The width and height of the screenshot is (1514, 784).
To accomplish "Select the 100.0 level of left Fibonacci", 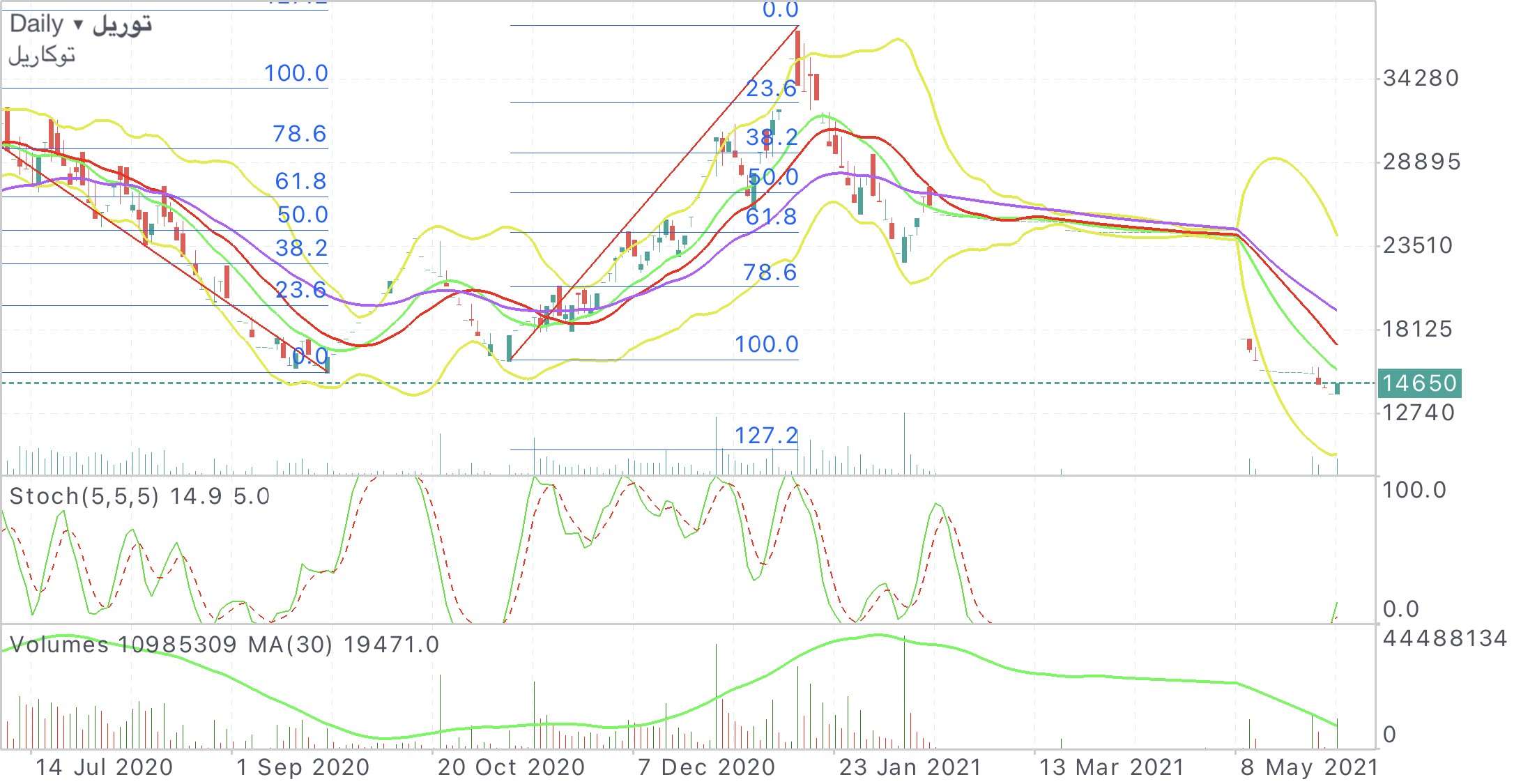I will pyautogui.click(x=296, y=73).
